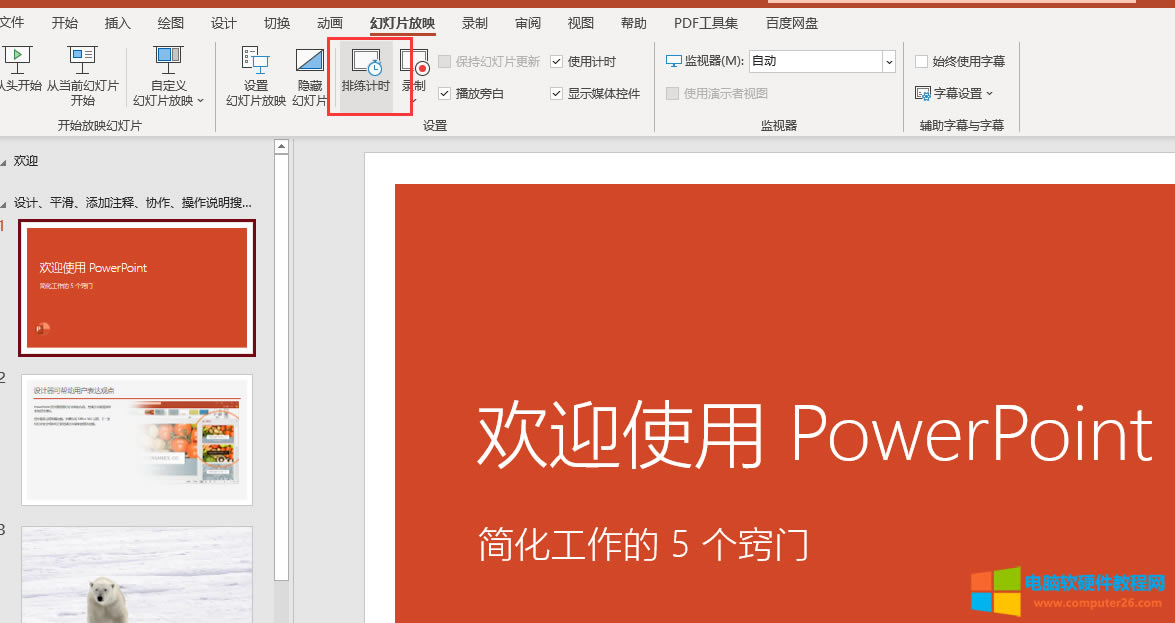Click the Hide Slide (隐藏幻灯片) icon
Viewport: 1175px width, 623px height.
[310, 61]
